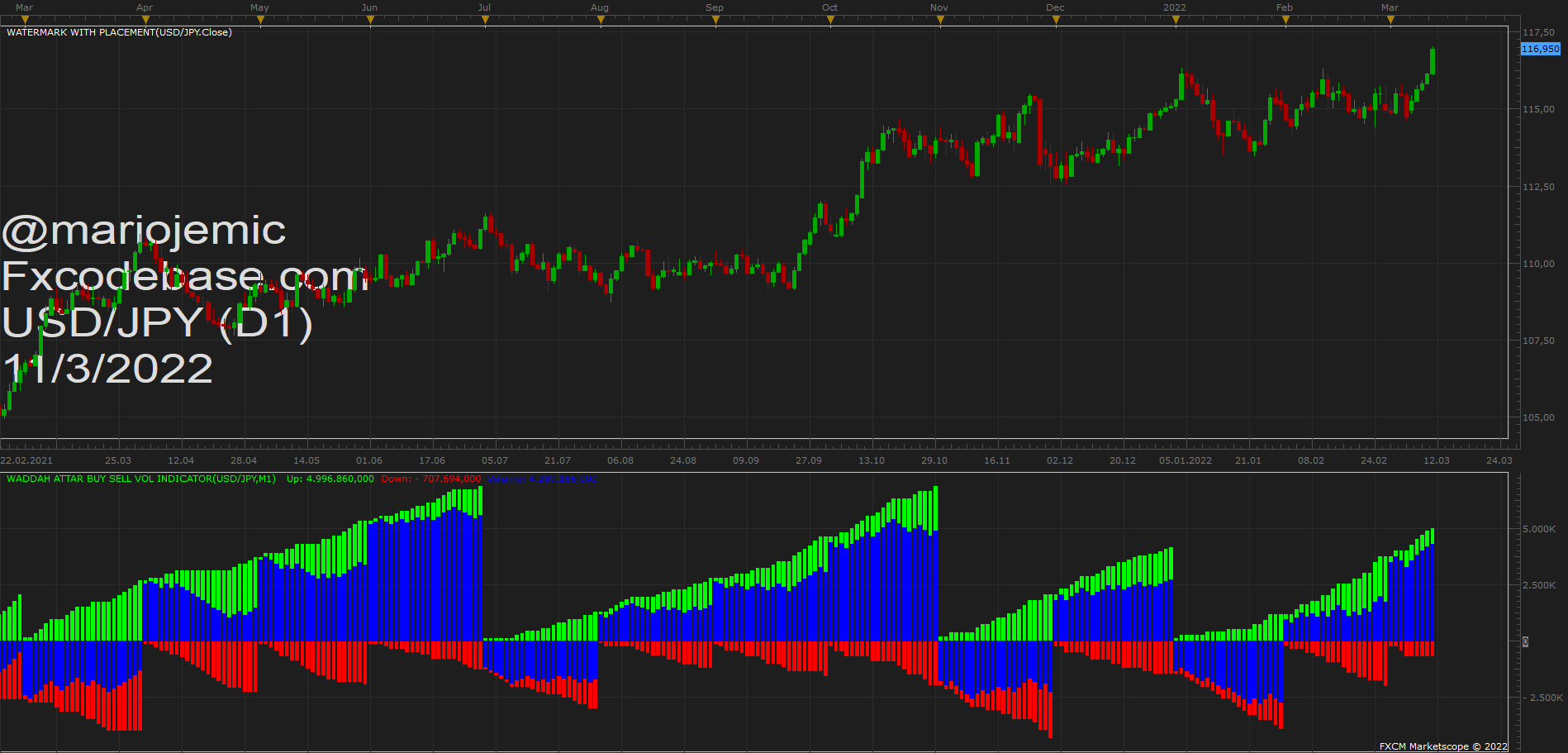Click the 20.12 date label
1568x753 pixels.
[1123, 460]
